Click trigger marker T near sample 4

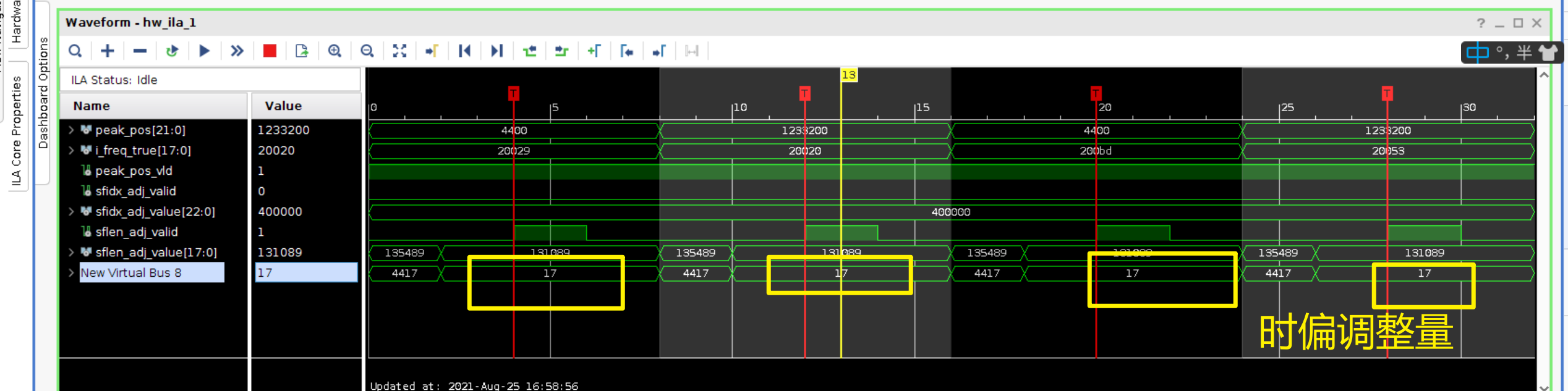[513, 93]
